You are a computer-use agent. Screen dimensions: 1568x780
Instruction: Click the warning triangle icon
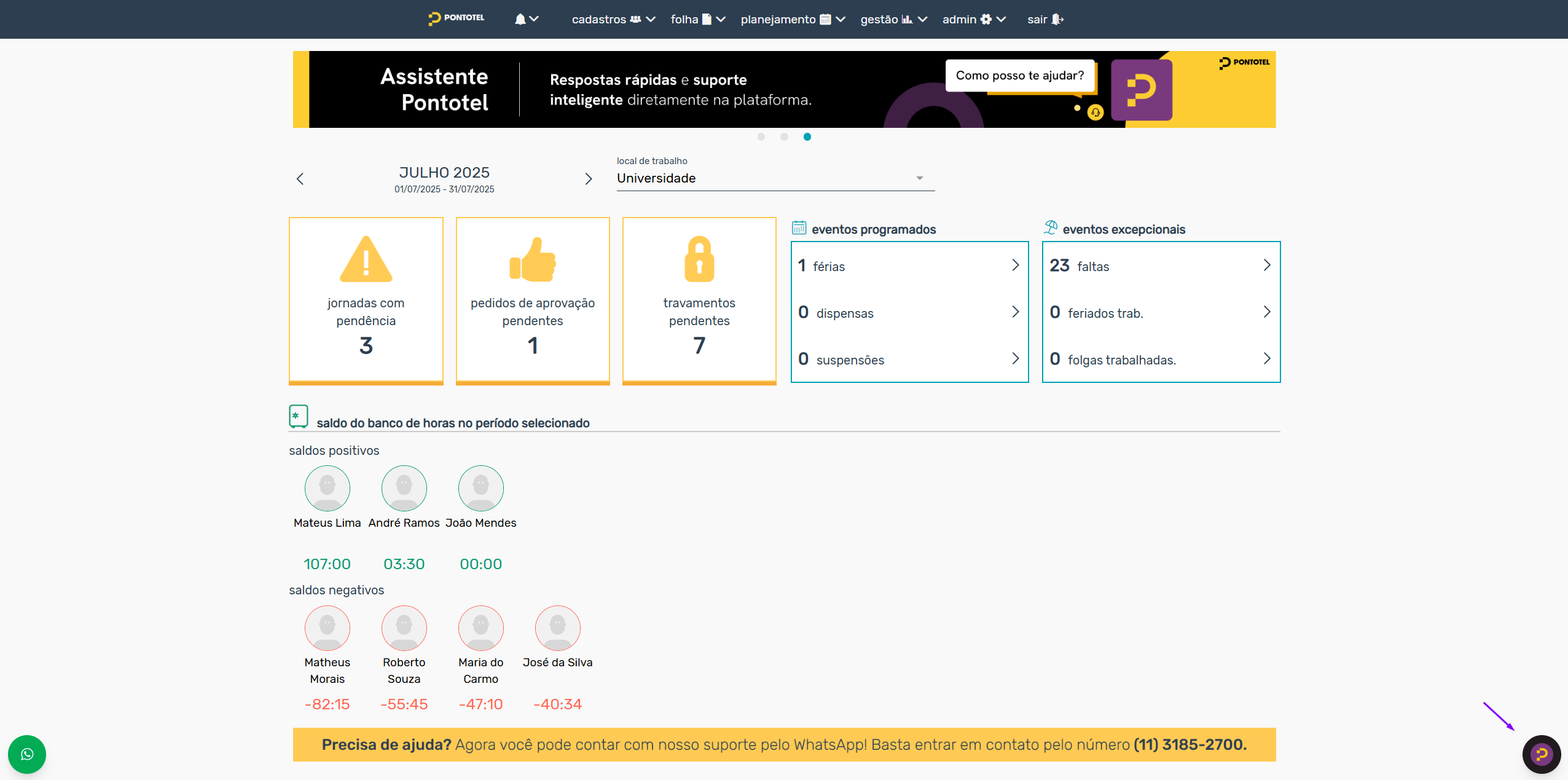click(366, 259)
